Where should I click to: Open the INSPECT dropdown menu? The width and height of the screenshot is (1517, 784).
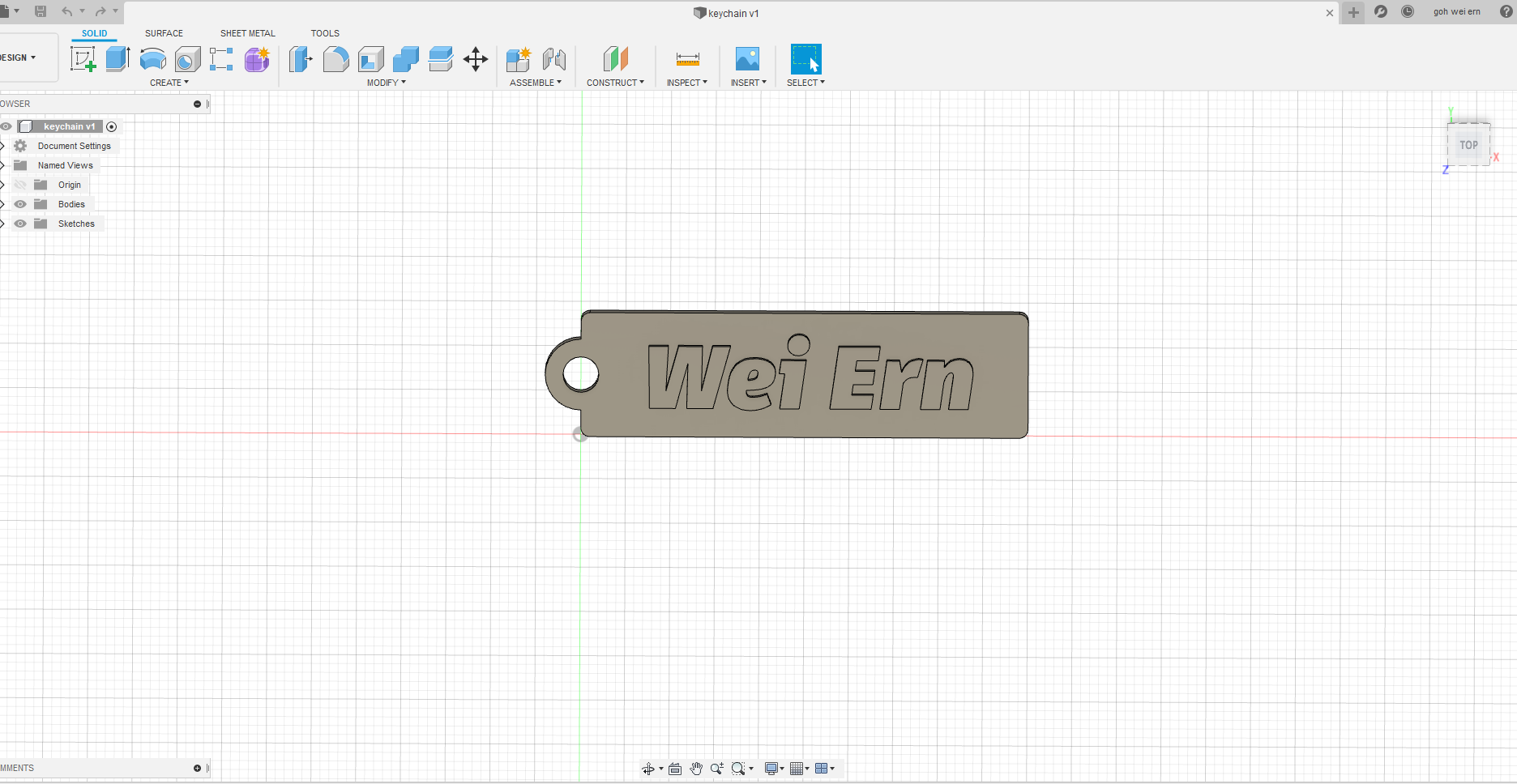(686, 83)
